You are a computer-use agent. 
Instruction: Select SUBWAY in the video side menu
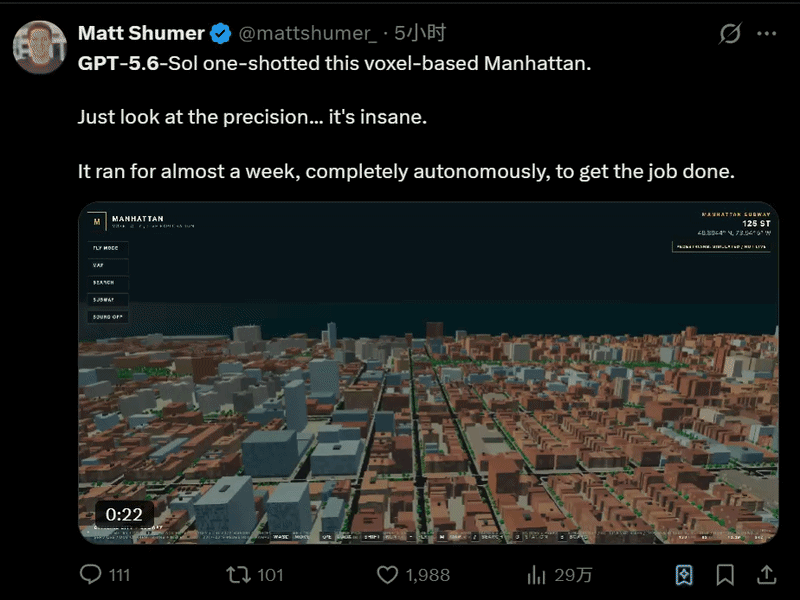tap(108, 299)
